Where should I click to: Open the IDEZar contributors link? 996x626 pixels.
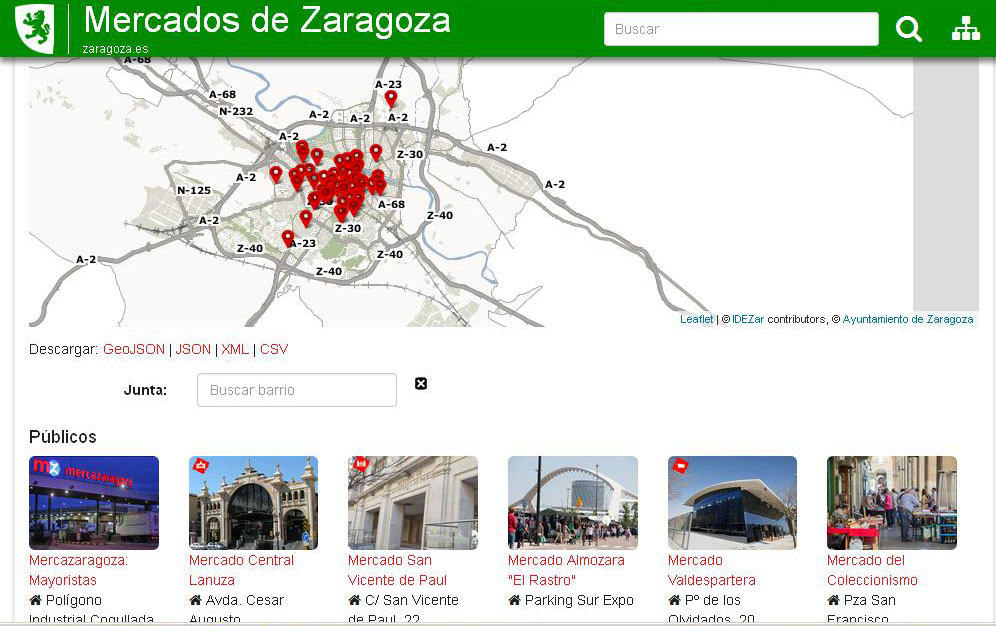747,320
